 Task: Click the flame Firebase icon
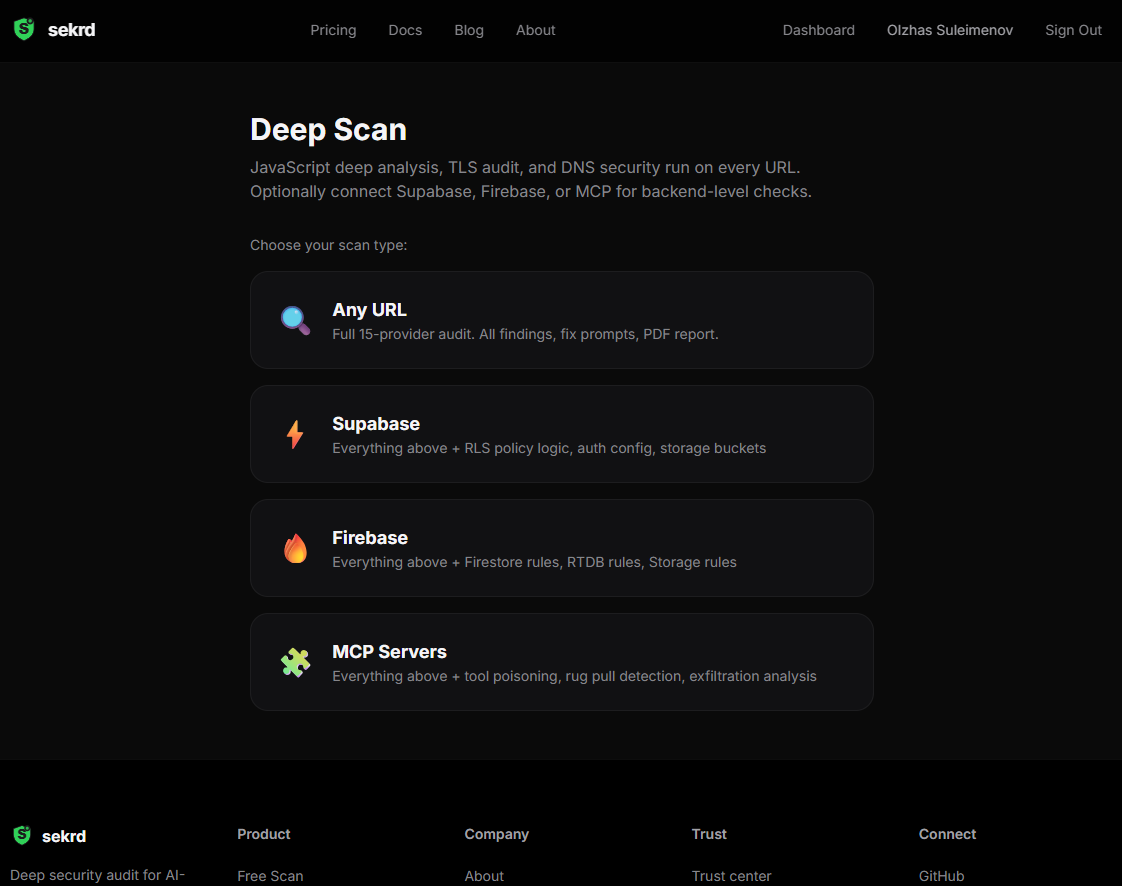(x=295, y=548)
